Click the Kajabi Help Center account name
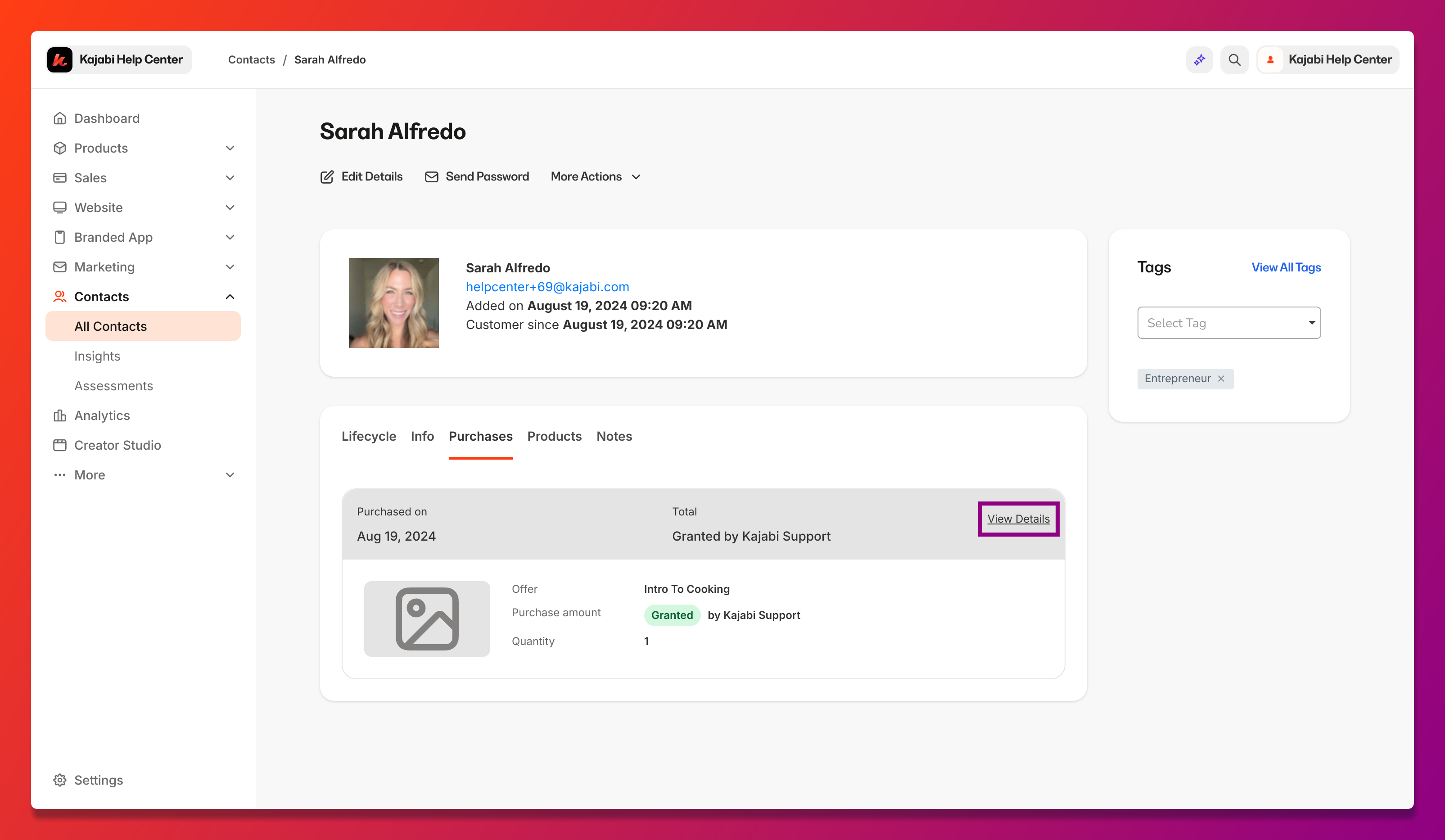The height and width of the screenshot is (840, 1445). [1340, 59]
